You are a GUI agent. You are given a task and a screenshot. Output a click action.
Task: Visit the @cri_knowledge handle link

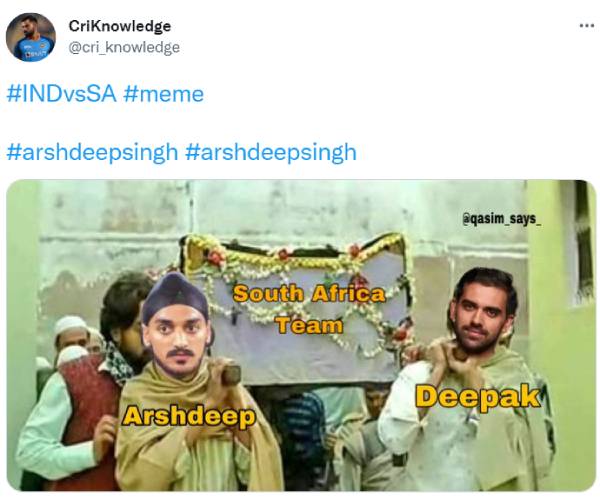click(124, 47)
